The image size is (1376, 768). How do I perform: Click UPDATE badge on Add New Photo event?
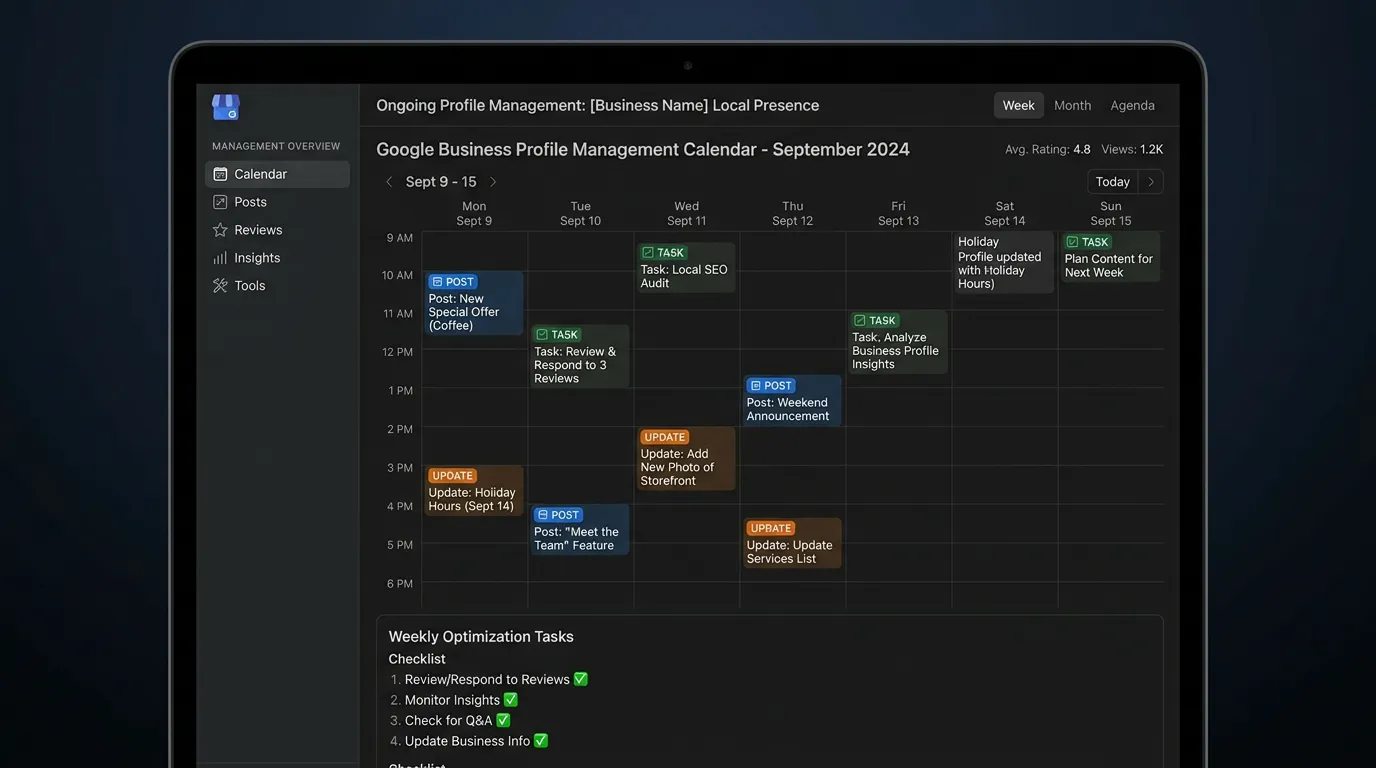(x=665, y=437)
